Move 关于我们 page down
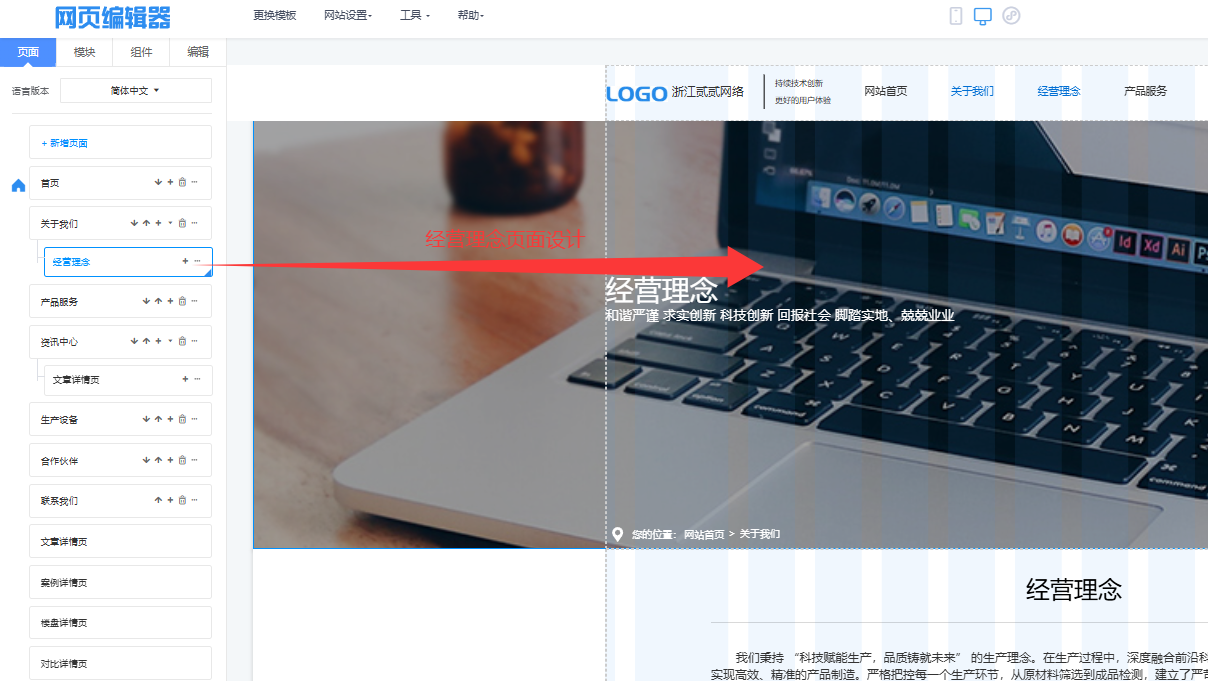Viewport: 1208px width, 681px height. click(134, 223)
